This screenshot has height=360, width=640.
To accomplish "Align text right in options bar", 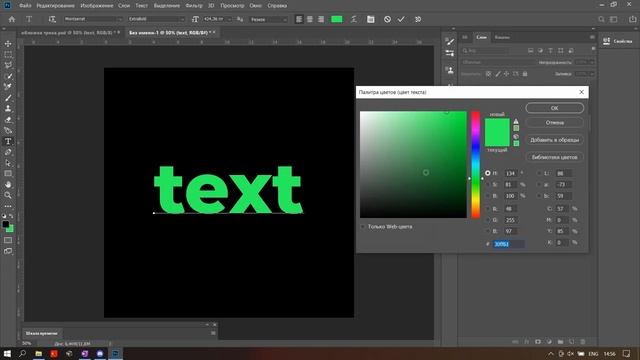I will coord(321,19).
